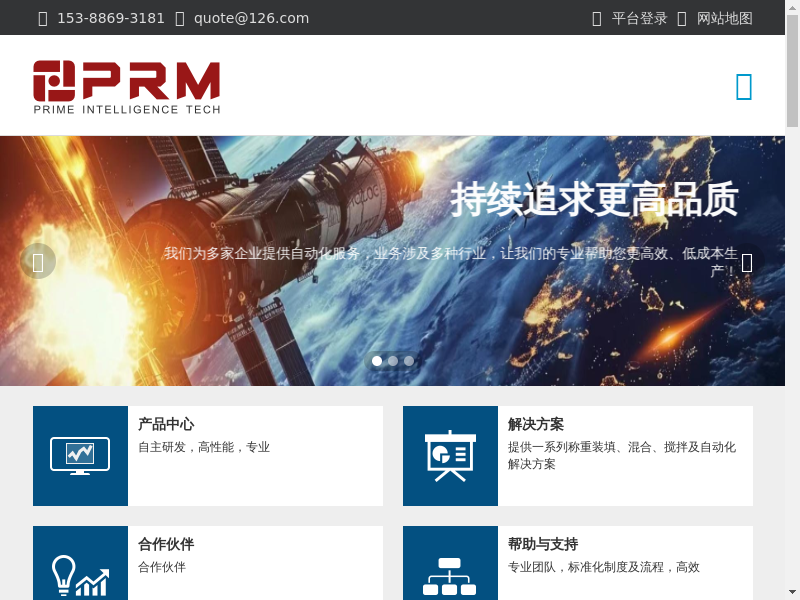Select the third carousel dot
800x600 pixels.
point(409,361)
